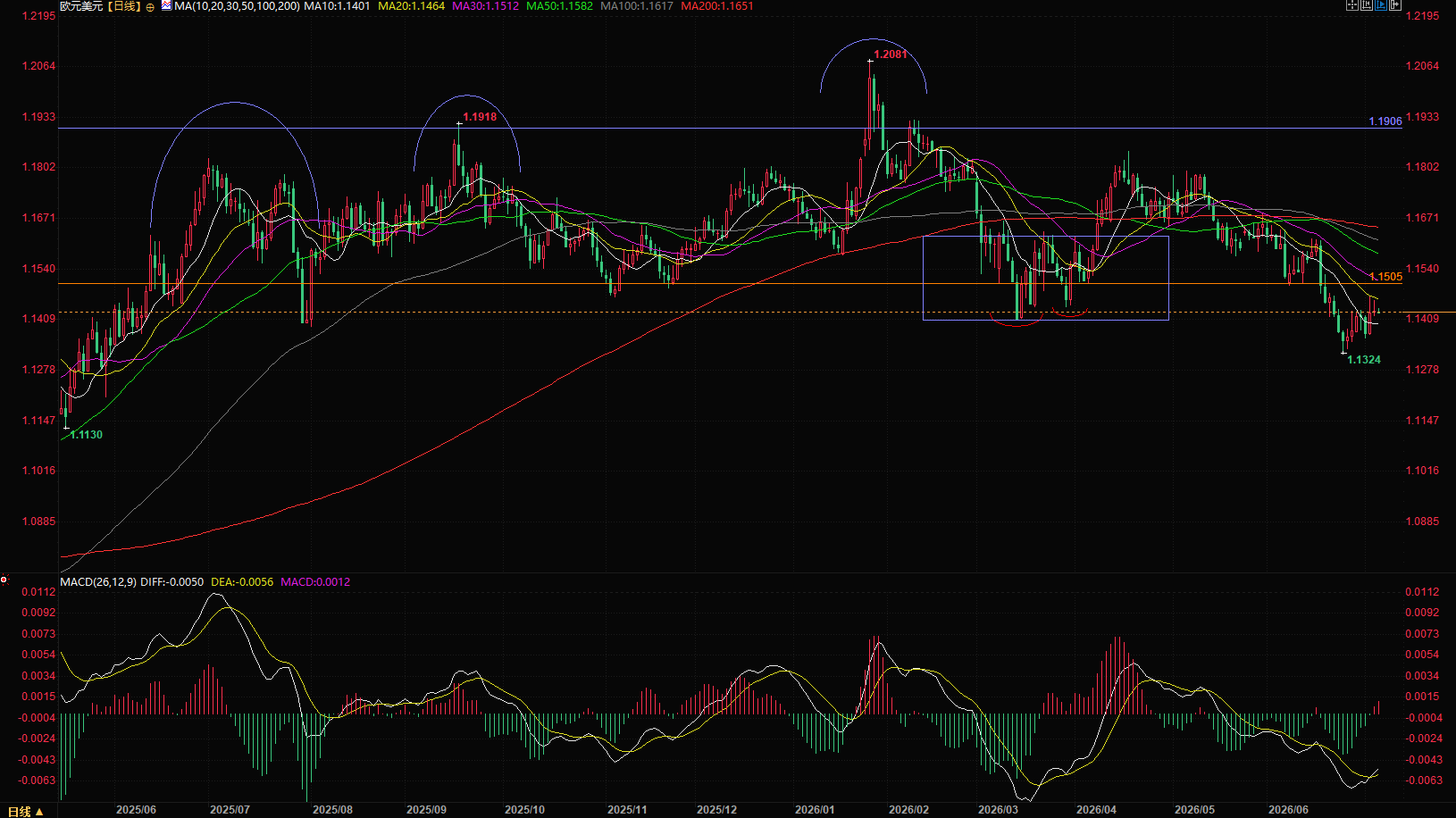Screen dimensions: 1456x818
Task: Click the 欧元美元 symbol title
Action: pos(81,6)
